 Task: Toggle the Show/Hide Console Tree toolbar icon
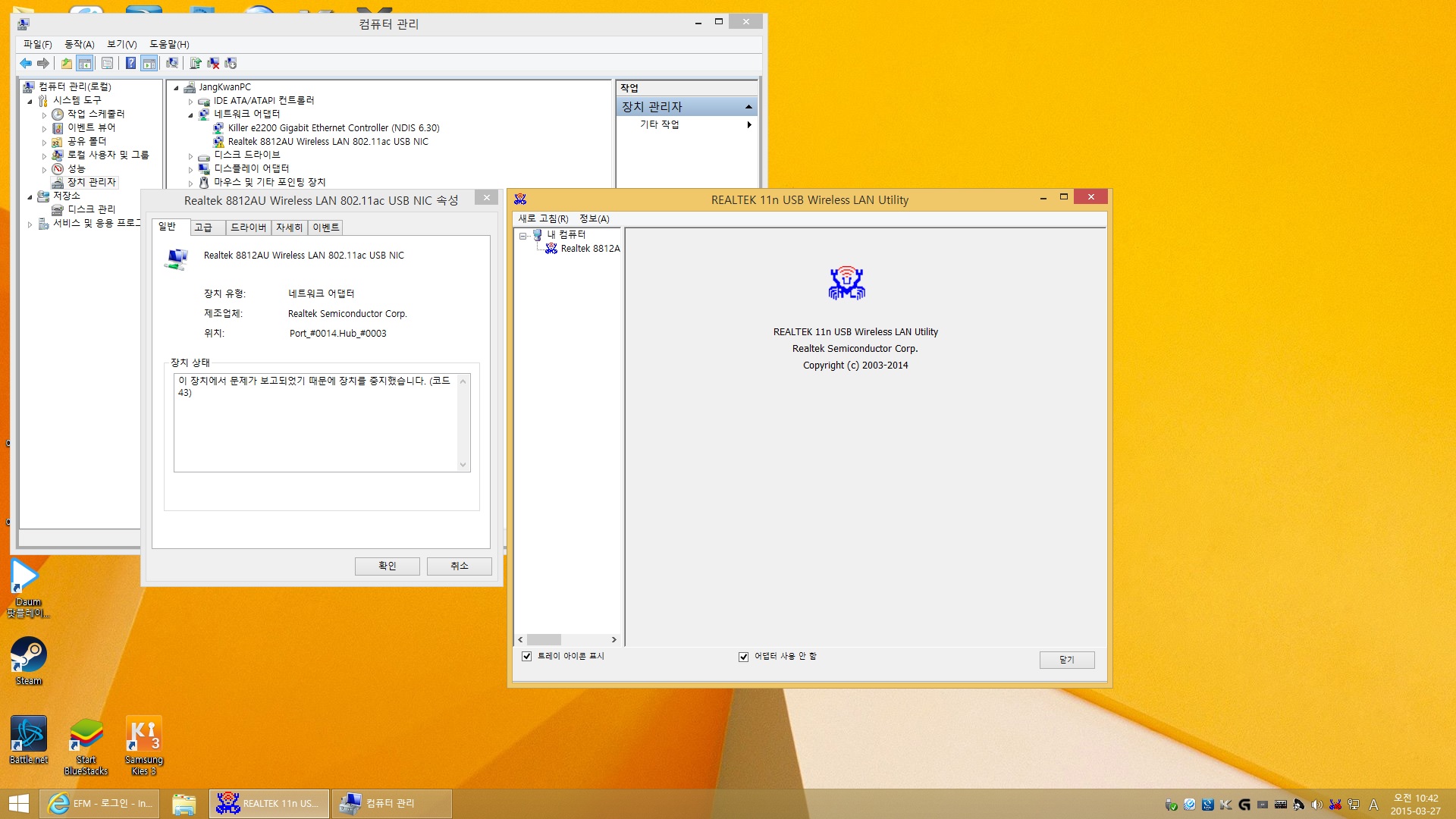[x=85, y=63]
